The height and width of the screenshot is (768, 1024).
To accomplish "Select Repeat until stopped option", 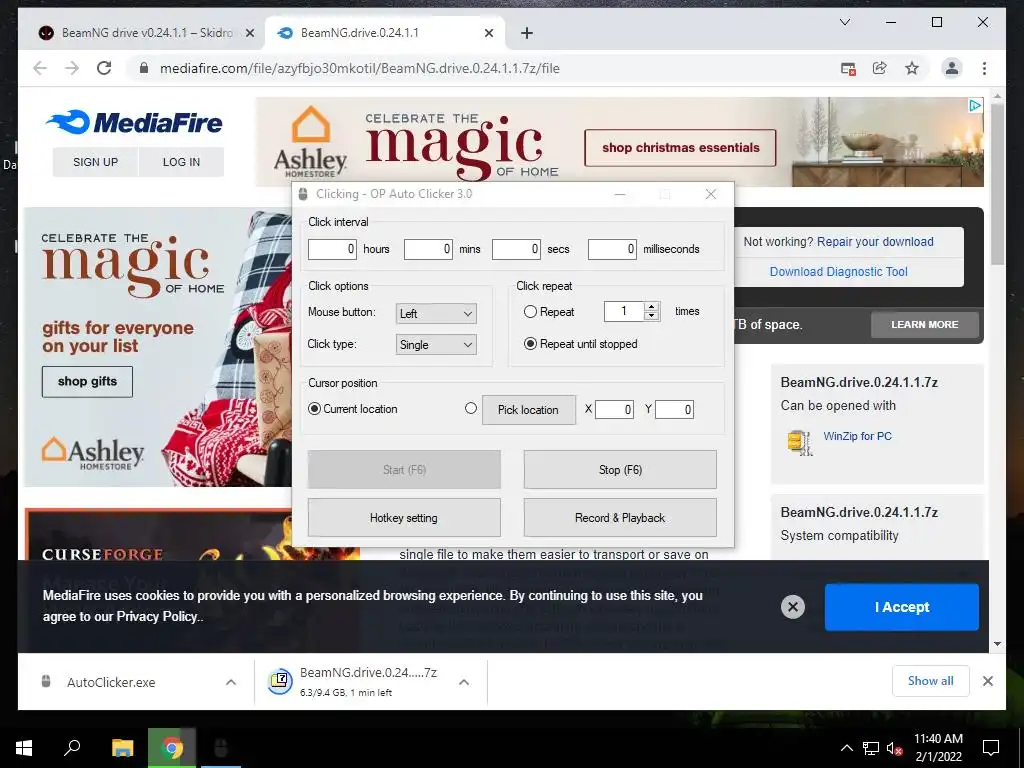I will (x=530, y=344).
